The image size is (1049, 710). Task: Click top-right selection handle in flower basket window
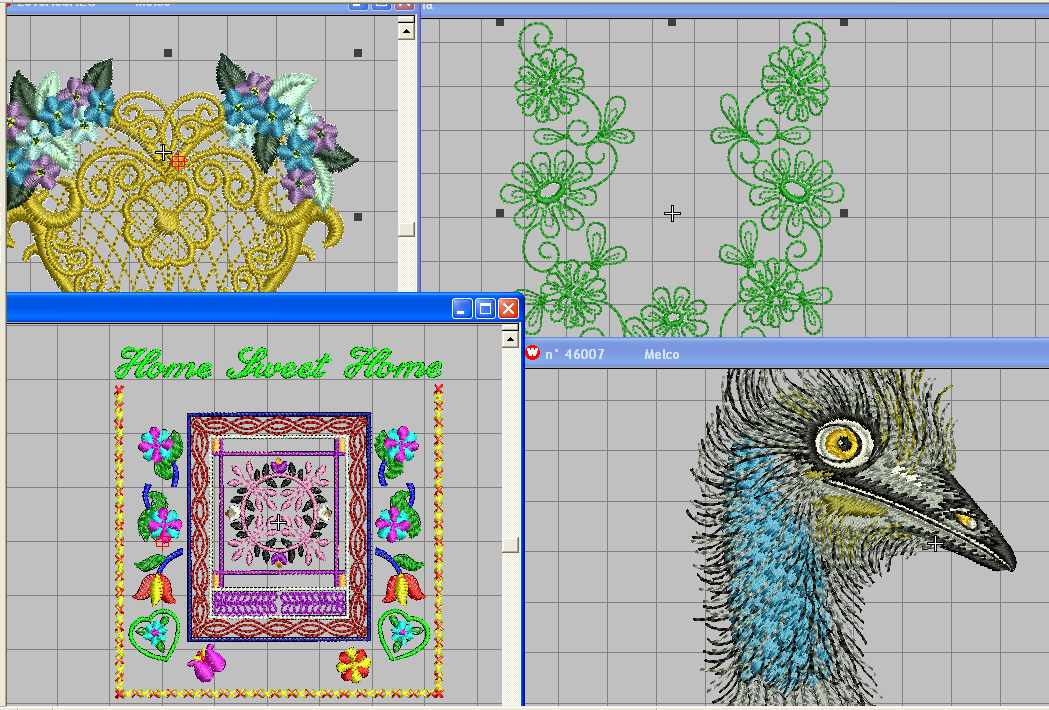pyautogui.click(x=358, y=53)
